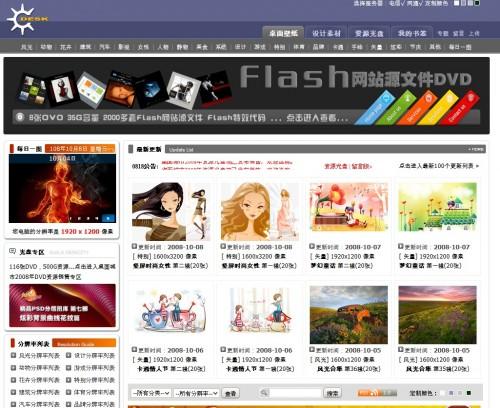Click the update-time icon on 爱屏时尚女性 第一辑 card
This screenshot has width=500, height=408.
pyautogui.click(x=223, y=246)
